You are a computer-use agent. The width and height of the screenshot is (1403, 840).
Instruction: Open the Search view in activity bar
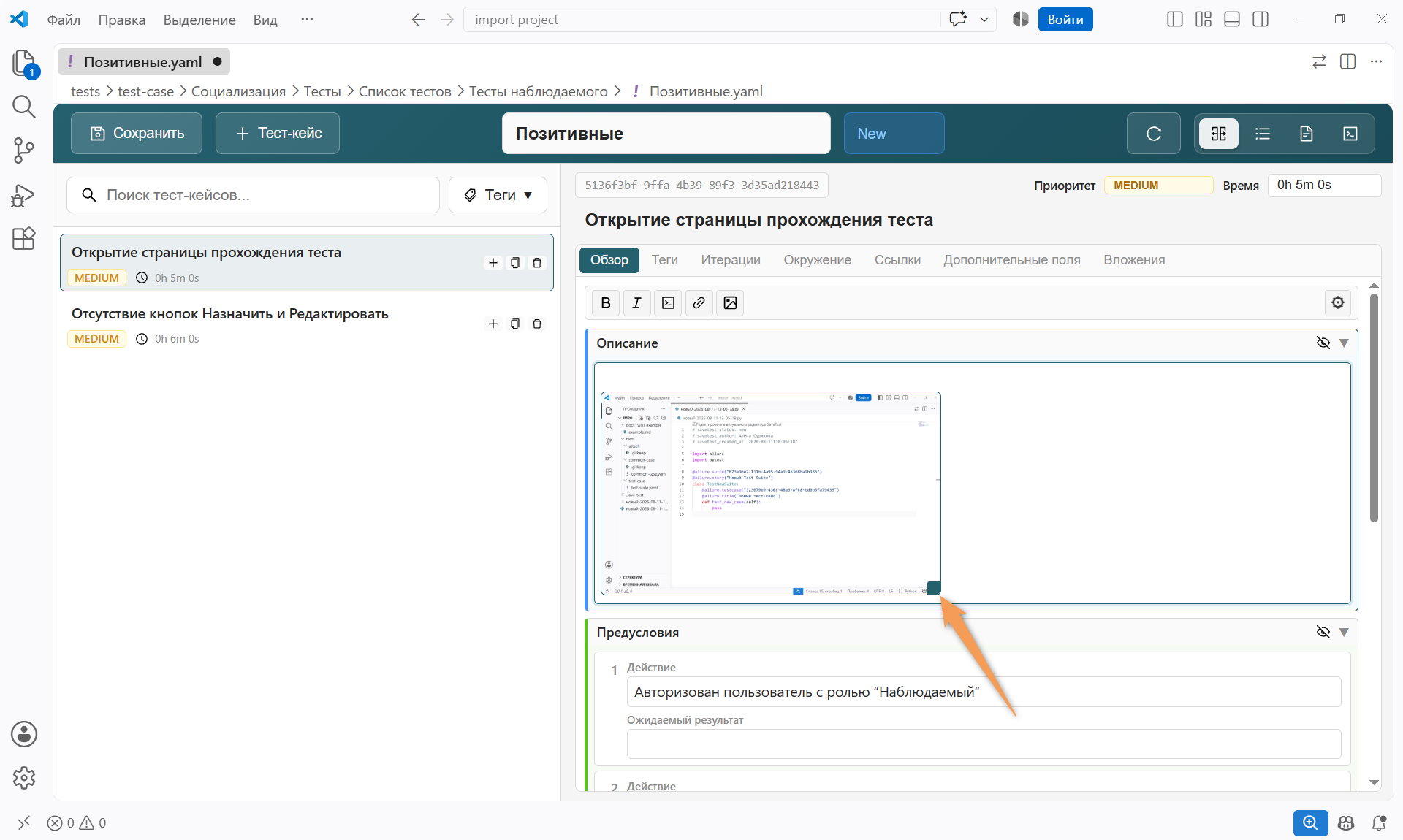point(23,107)
